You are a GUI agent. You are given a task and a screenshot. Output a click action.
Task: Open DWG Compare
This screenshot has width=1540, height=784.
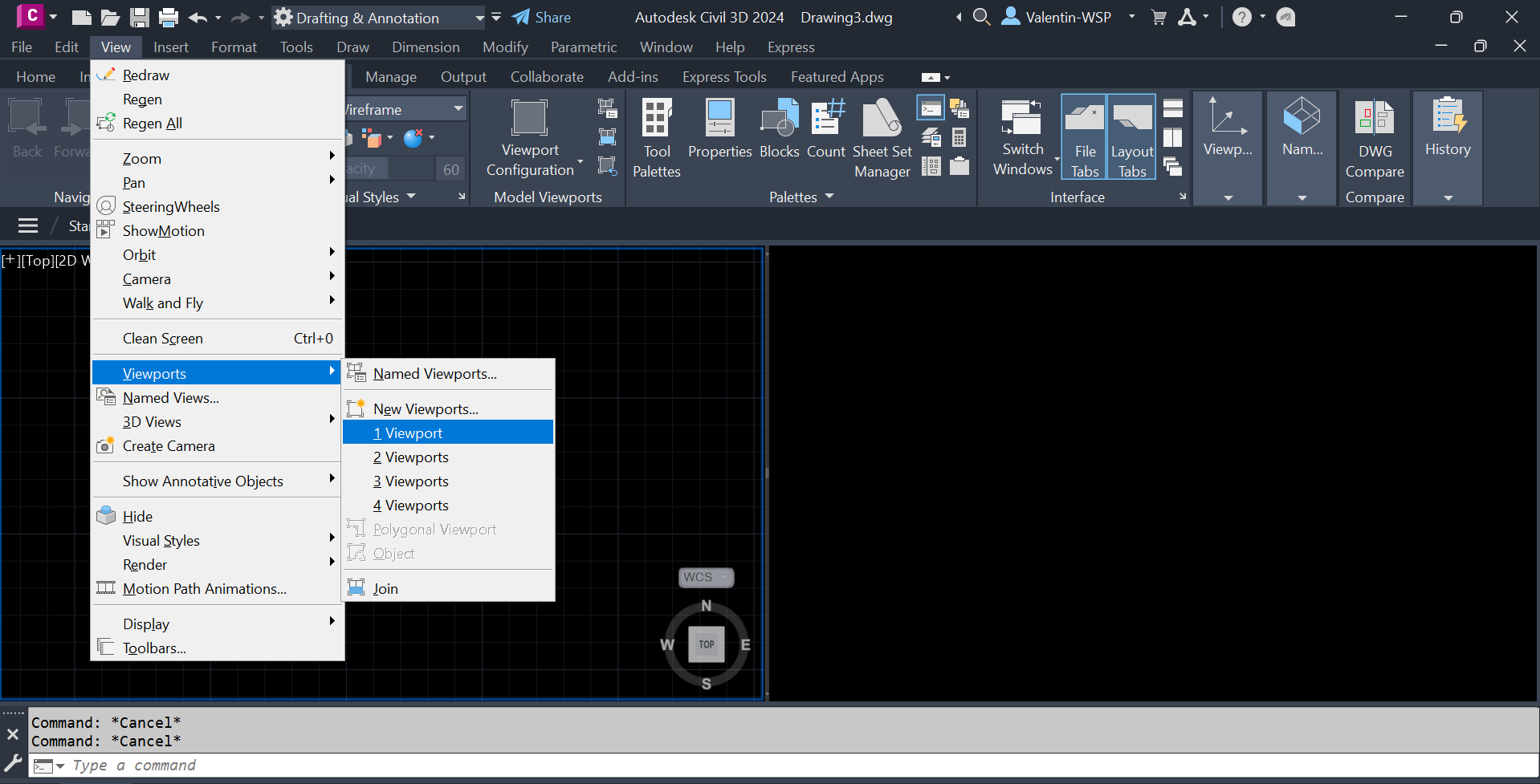tap(1374, 136)
